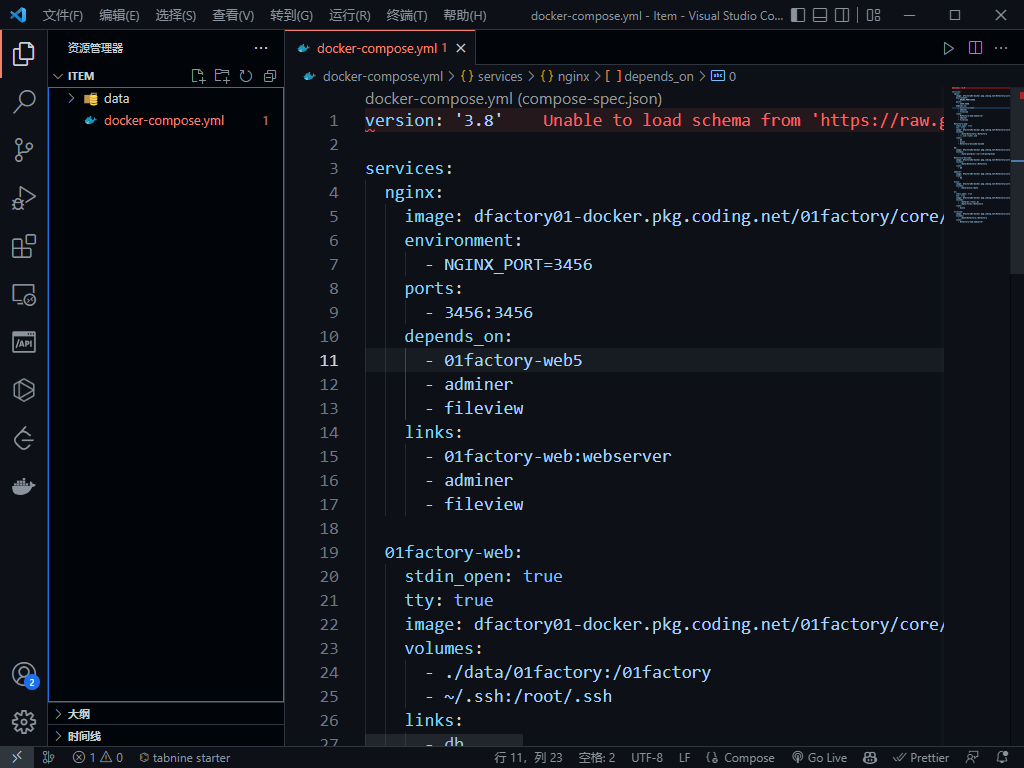Open the Thunder Client API panel

point(24,342)
